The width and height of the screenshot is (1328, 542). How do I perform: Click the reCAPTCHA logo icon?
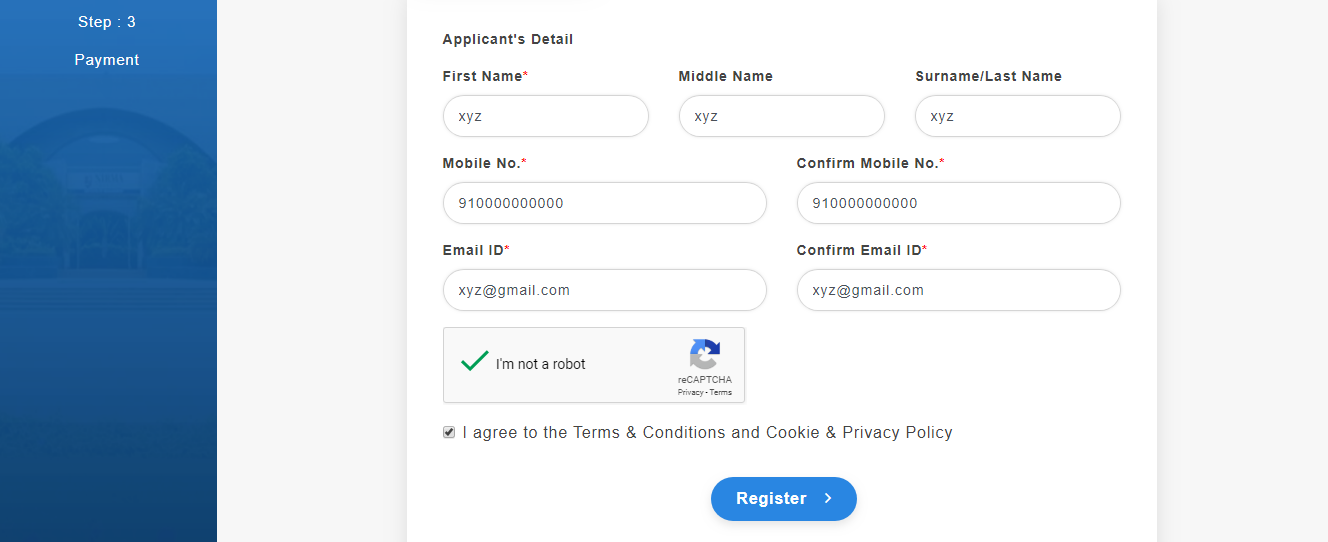coord(704,354)
